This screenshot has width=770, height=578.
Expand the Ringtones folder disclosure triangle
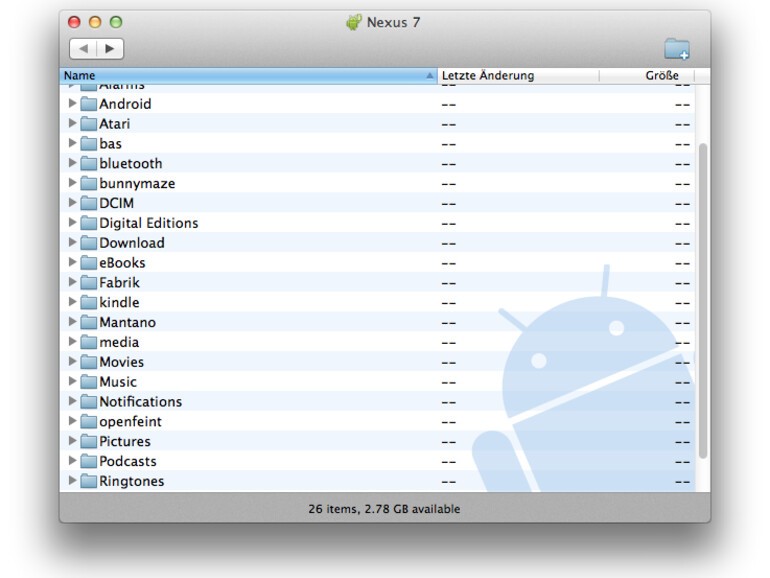point(72,480)
